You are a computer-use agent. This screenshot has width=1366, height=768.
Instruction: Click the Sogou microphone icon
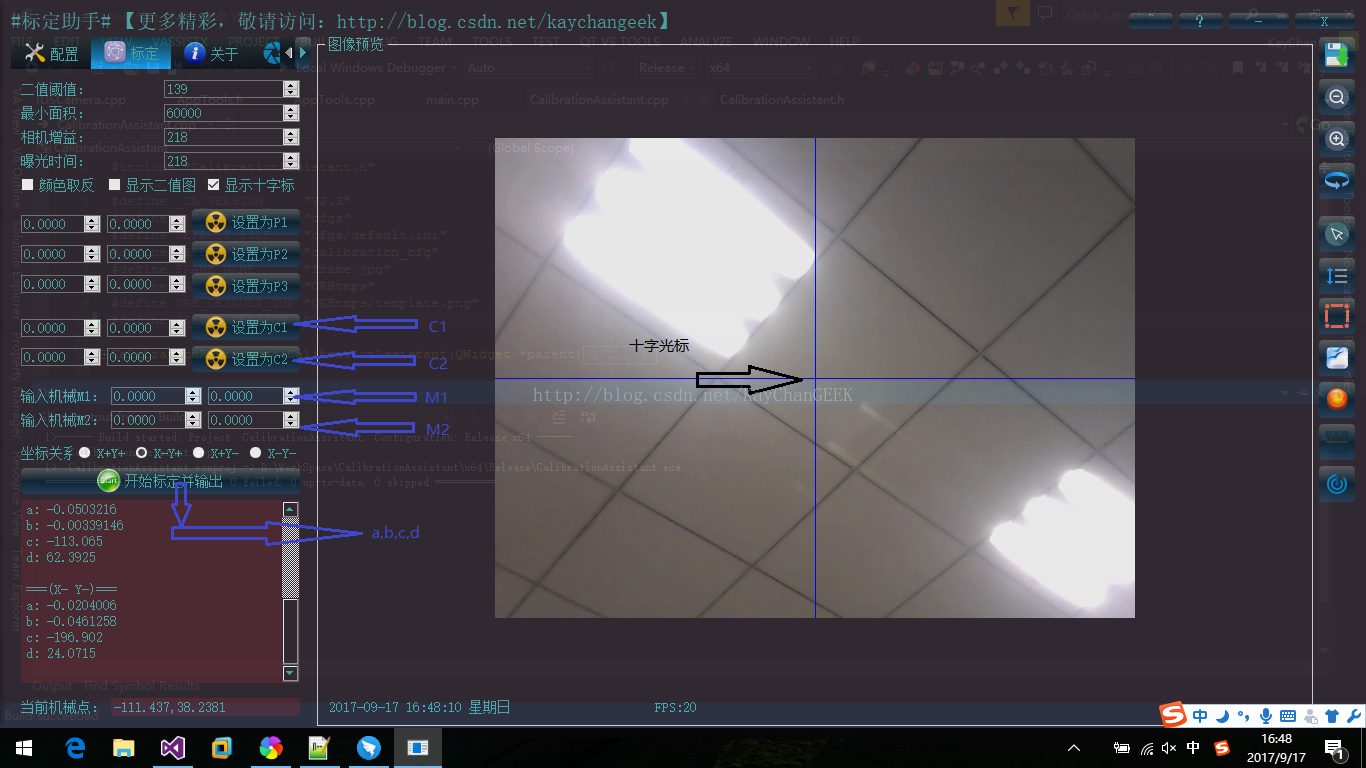(1266, 715)
